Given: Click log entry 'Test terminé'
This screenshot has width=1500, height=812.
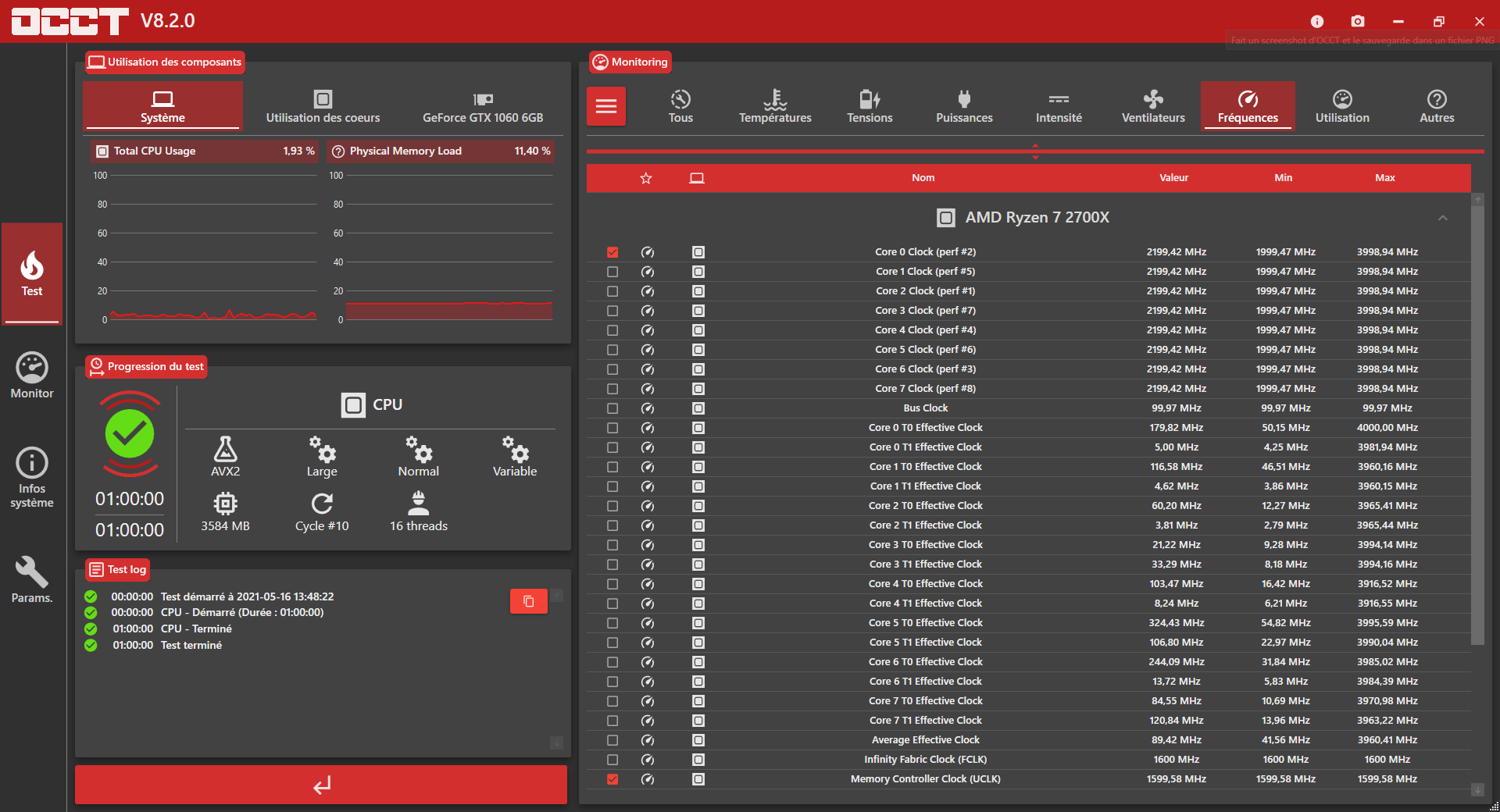Looking at the screenshot, I should [191, 646].
